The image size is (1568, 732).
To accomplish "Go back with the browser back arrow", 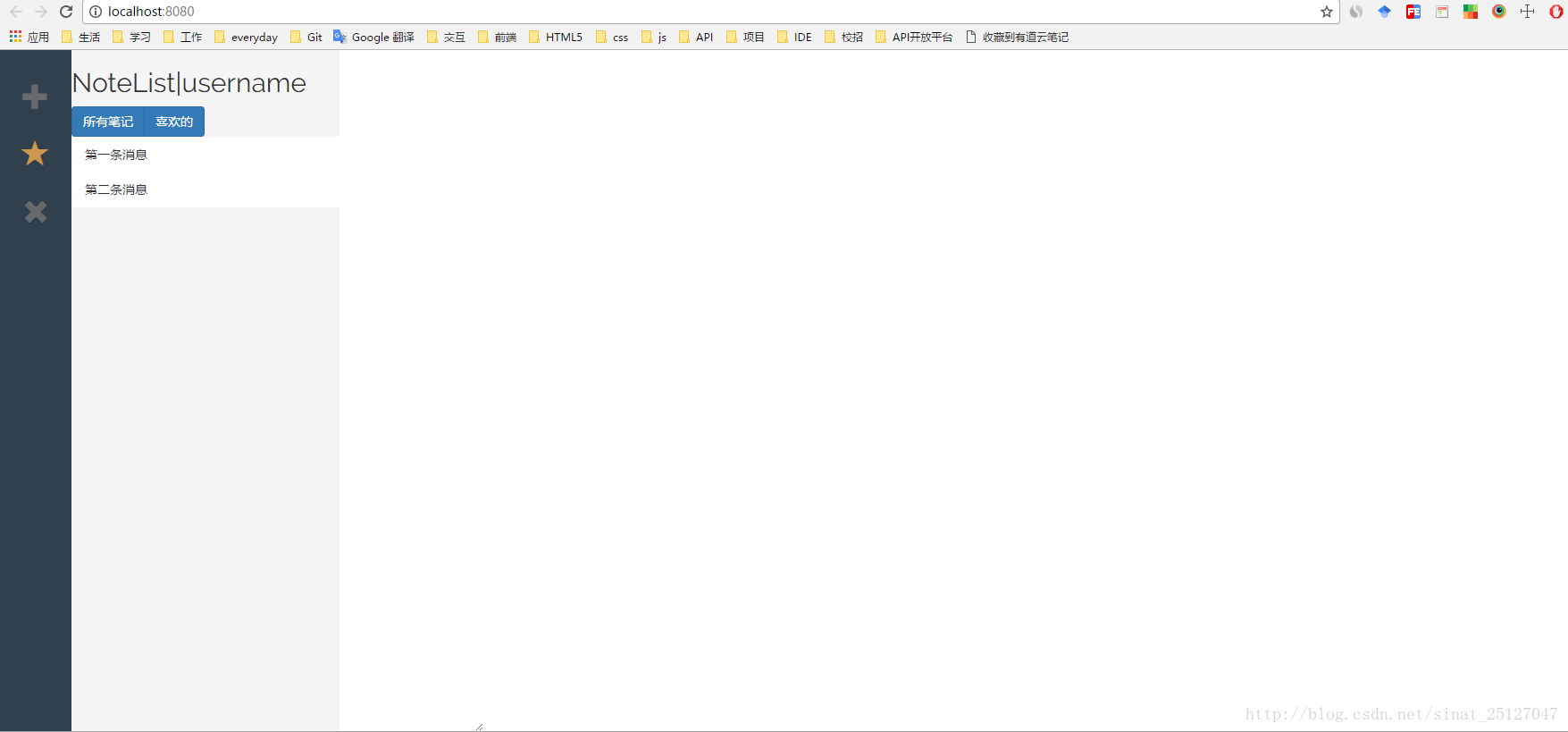I will tap(16, 12).
